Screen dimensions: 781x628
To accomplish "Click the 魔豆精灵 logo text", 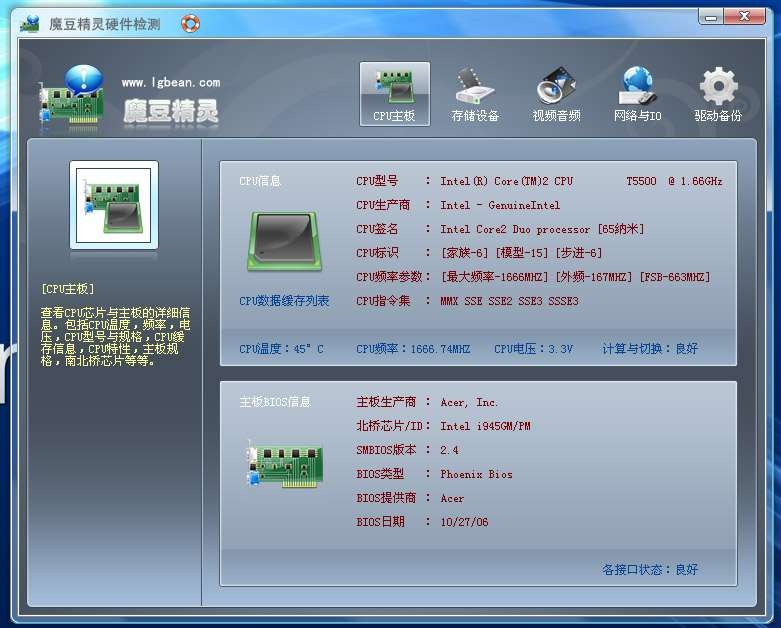I will coord(171,111).
